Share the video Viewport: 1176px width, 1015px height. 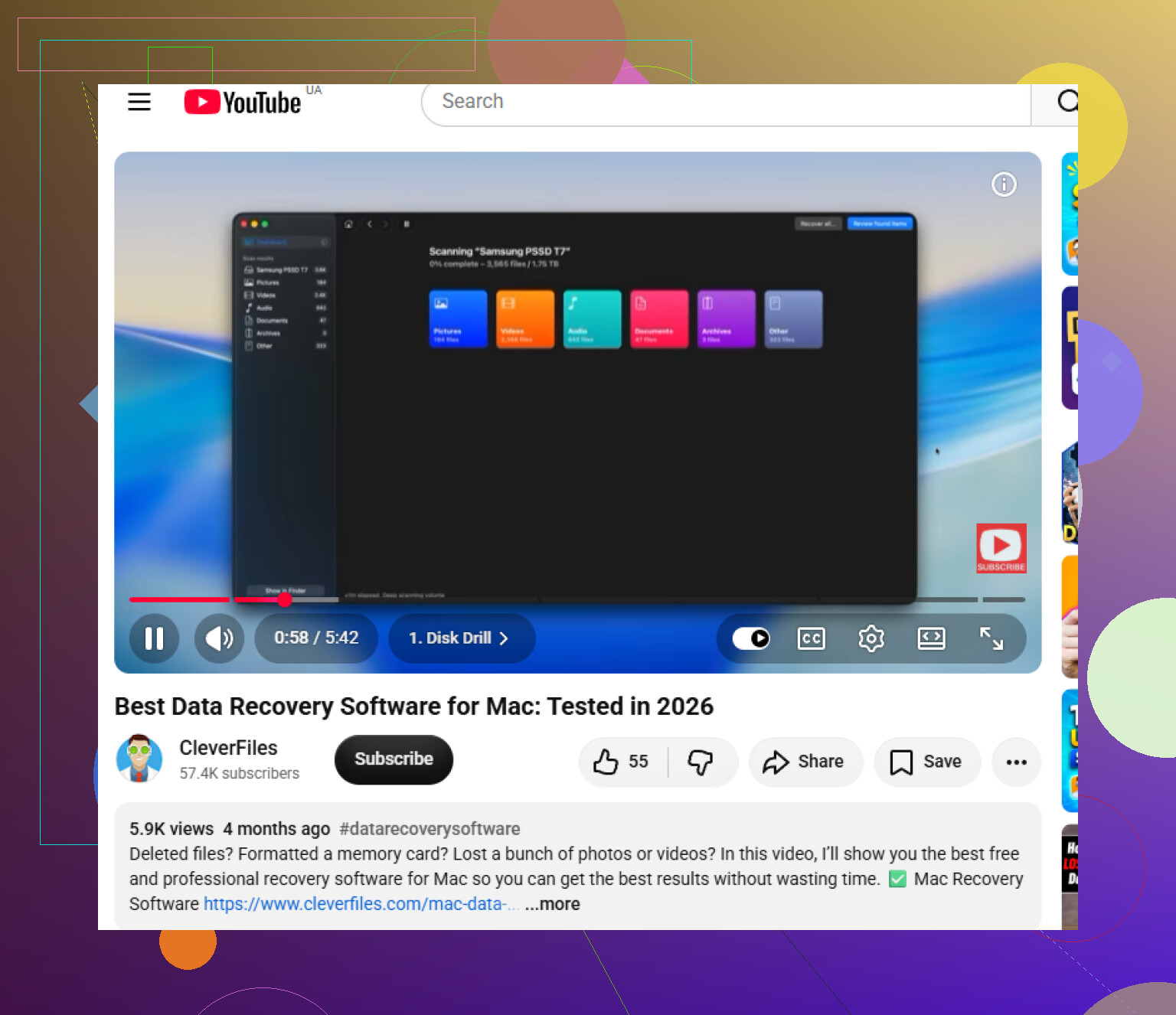805,762
